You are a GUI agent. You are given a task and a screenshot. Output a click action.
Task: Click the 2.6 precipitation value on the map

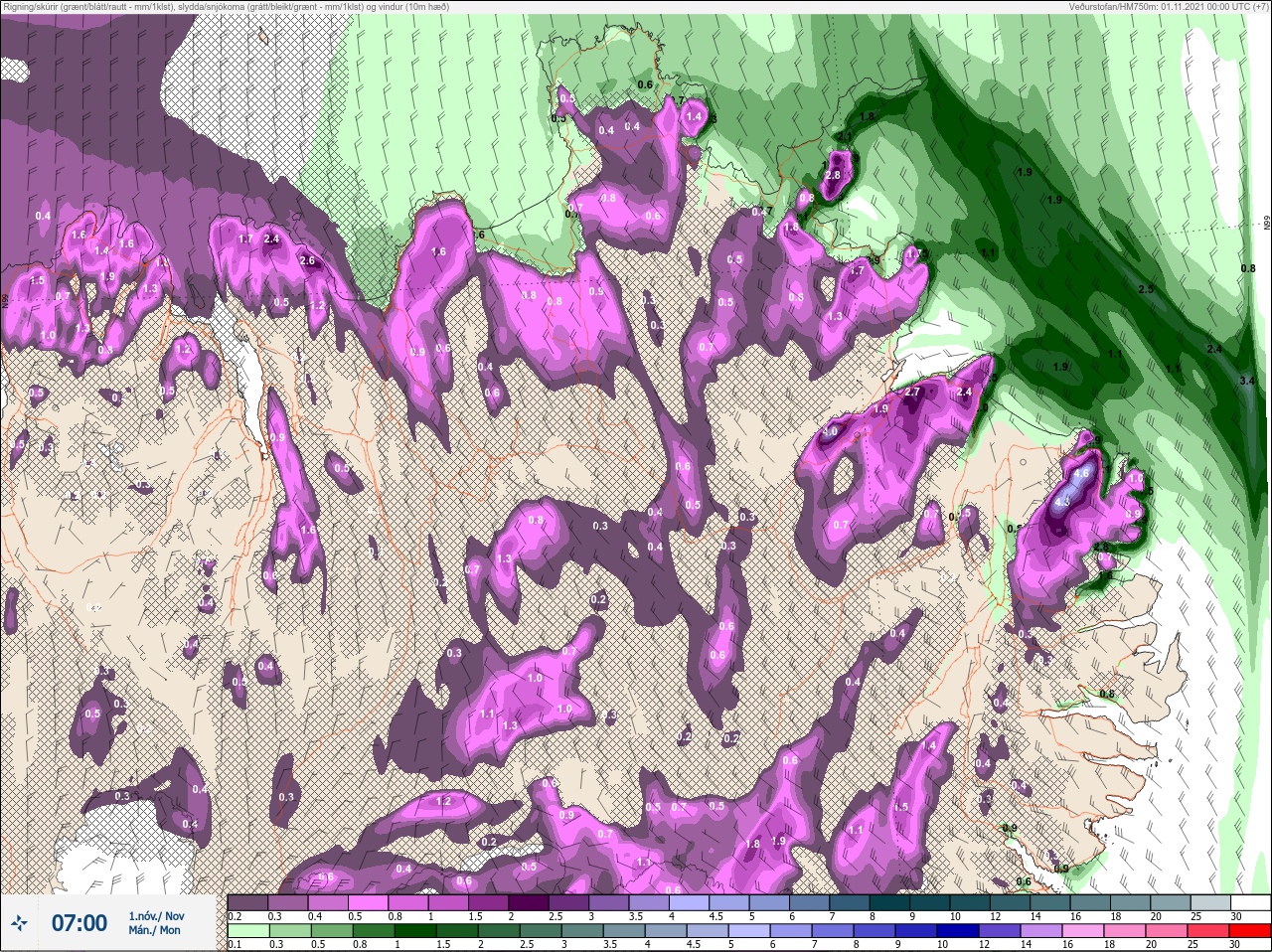(x=306, y=261)
